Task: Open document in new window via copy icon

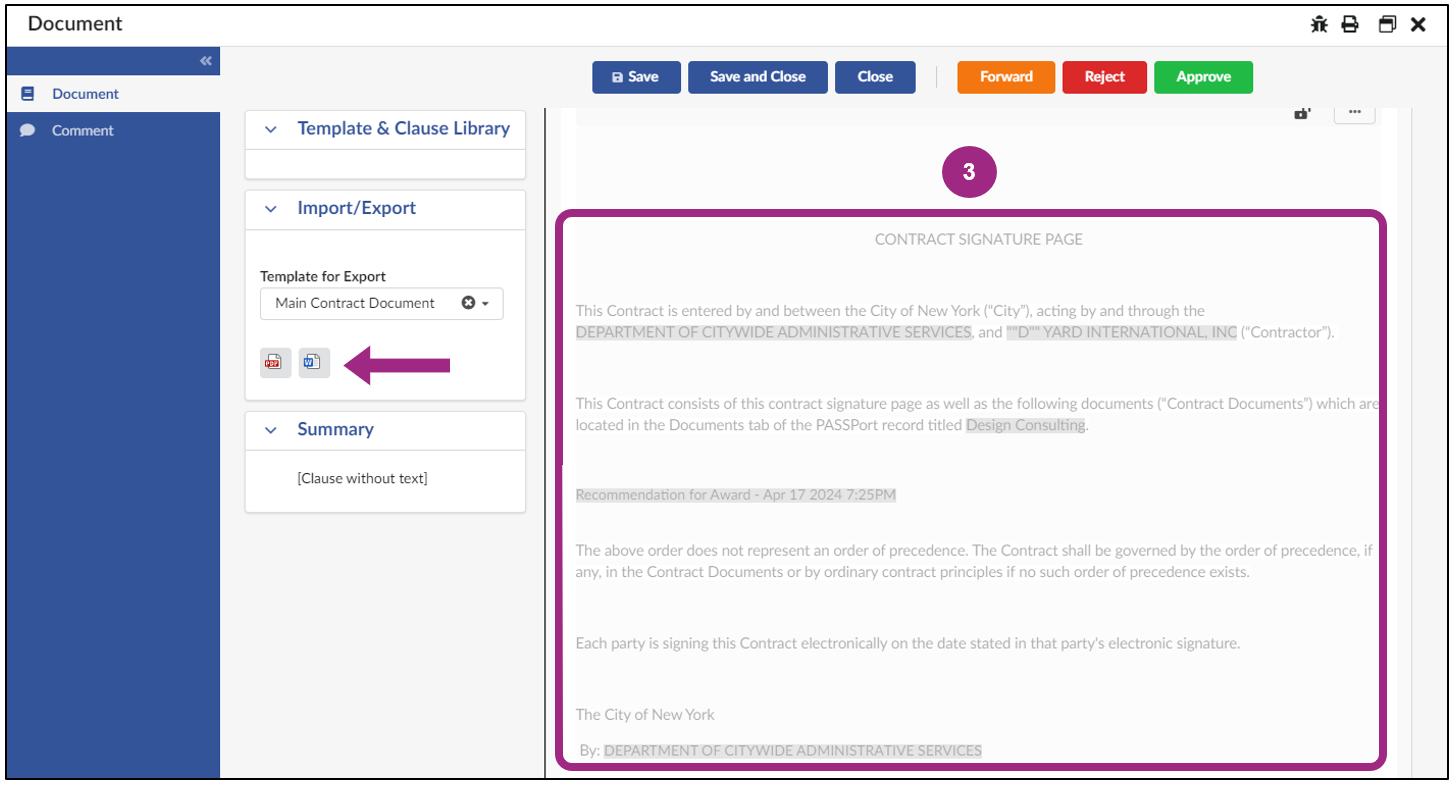Action: click(x=1387, y=24)
